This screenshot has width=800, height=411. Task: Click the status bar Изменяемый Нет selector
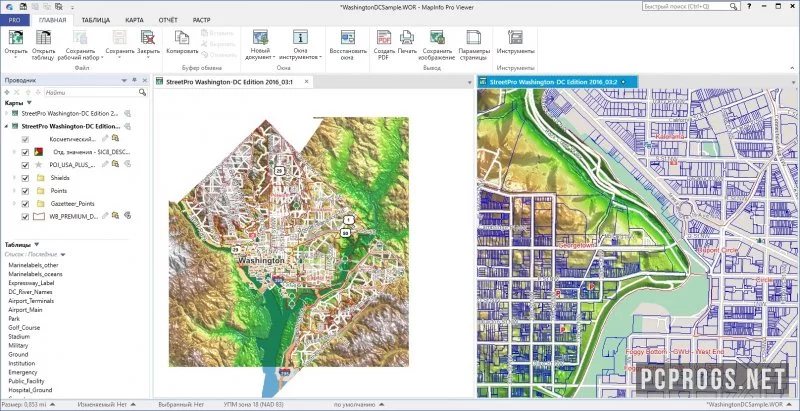pos(106,404)
